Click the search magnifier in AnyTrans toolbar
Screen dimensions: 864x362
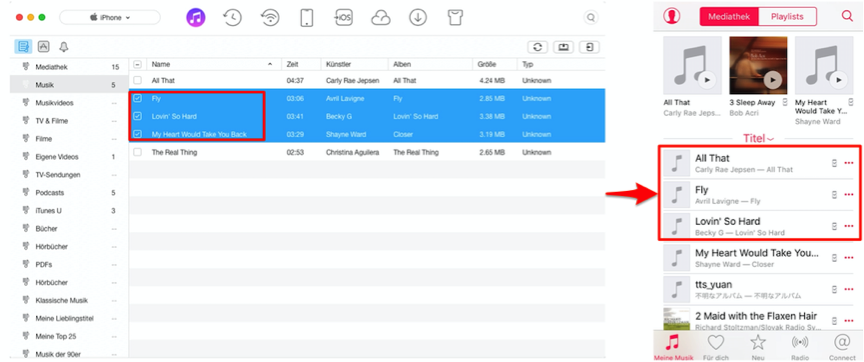591,18
